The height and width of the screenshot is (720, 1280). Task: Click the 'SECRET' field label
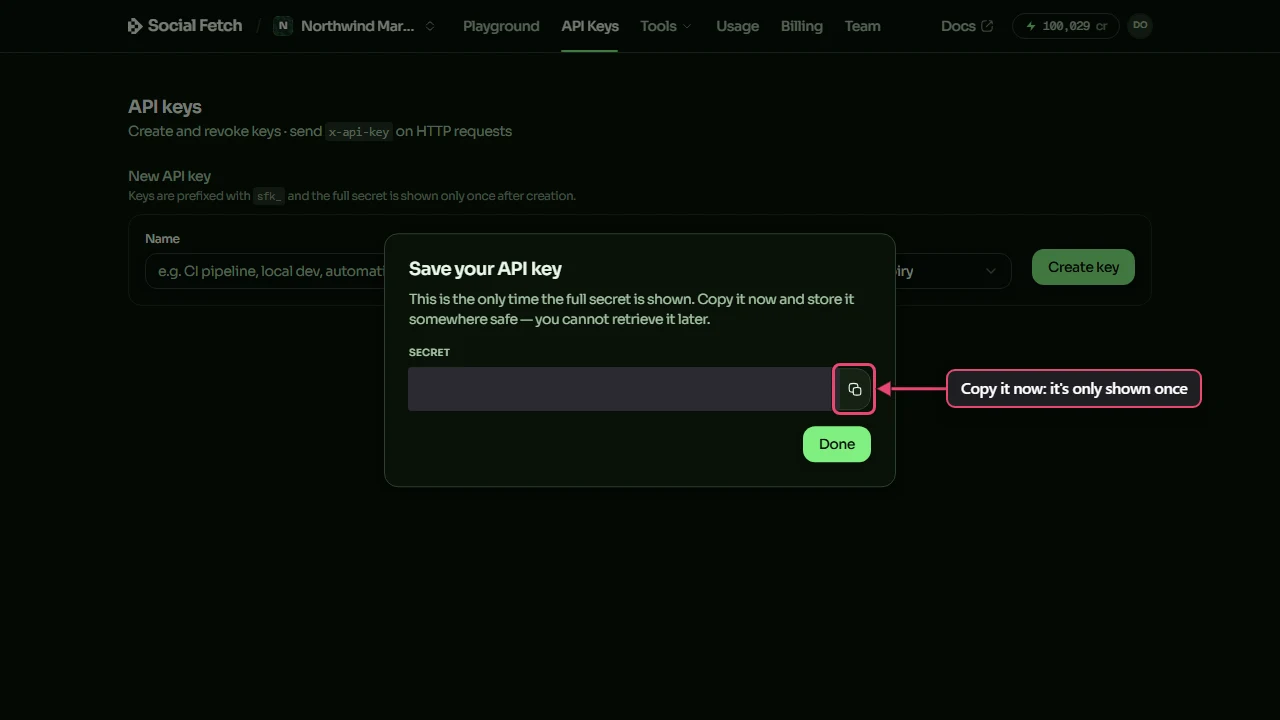click(429, 352)
